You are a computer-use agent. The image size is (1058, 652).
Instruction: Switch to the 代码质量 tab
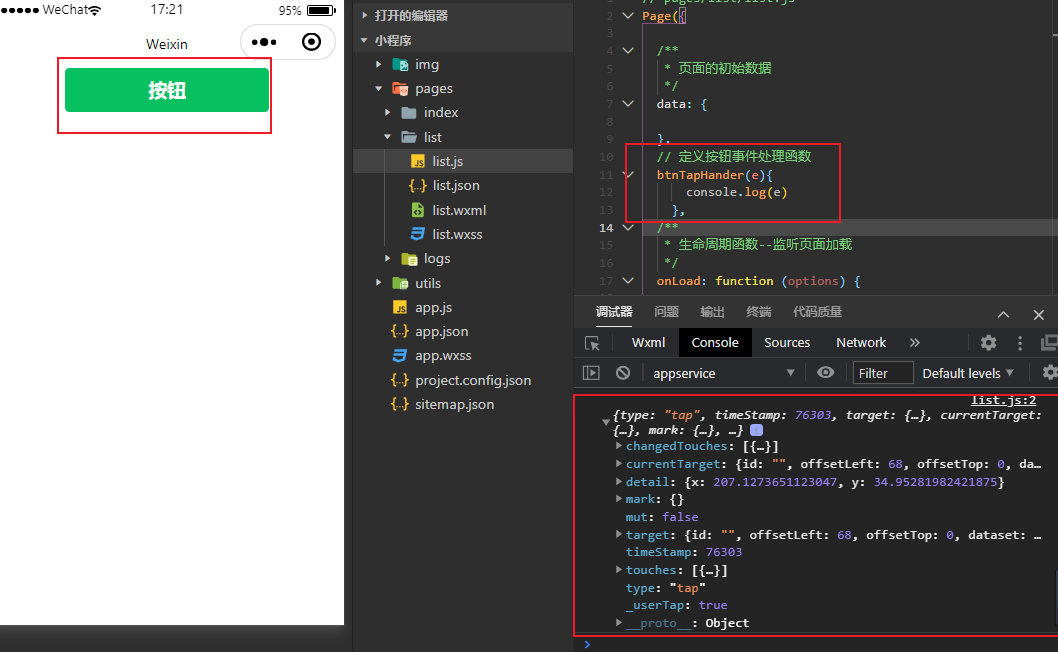[x=817, y=312]
